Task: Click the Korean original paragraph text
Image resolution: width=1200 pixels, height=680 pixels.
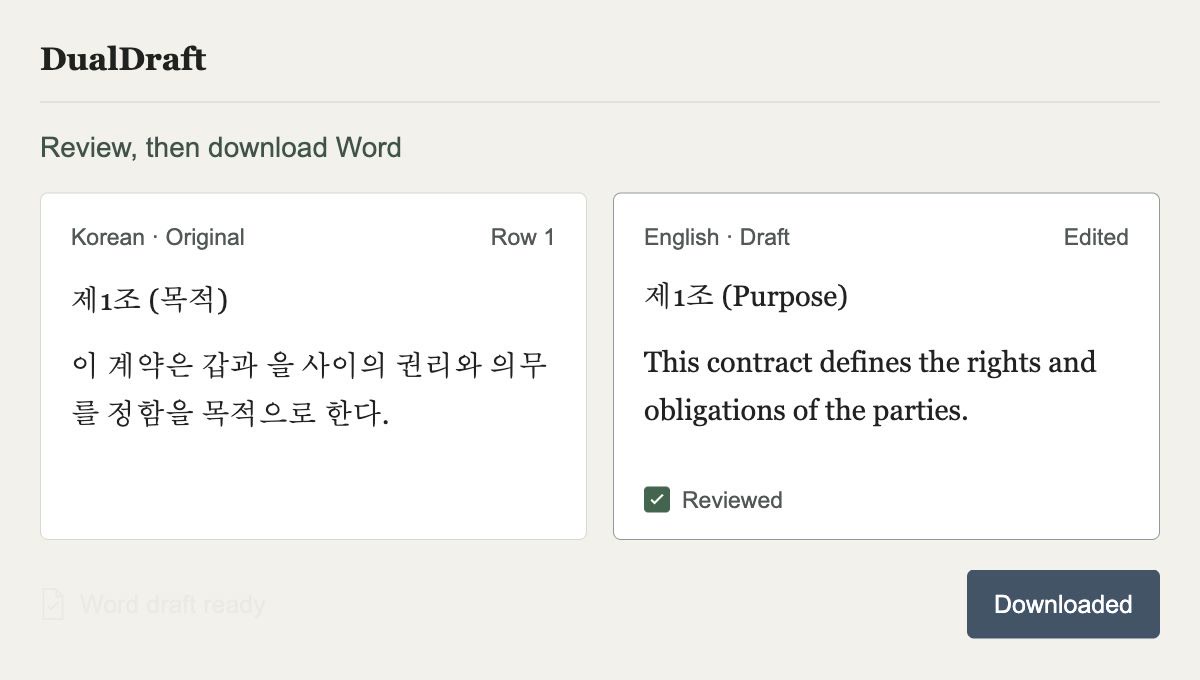Action: point(310,389)
